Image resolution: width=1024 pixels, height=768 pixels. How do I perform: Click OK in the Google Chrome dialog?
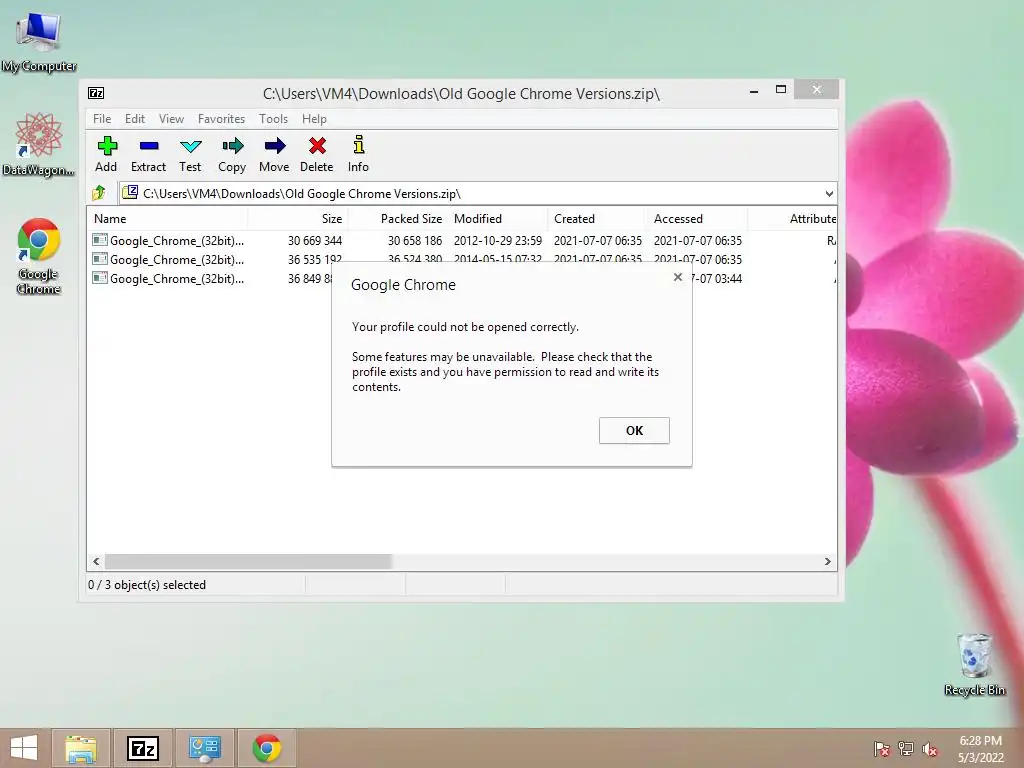pos(634,430)
